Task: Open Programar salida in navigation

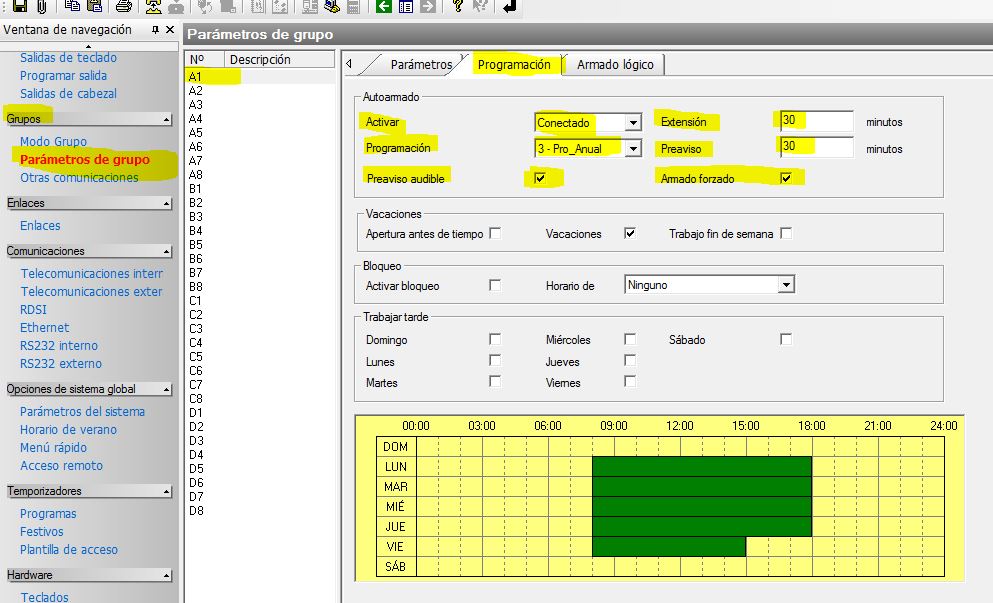Action: coord(63,75)
